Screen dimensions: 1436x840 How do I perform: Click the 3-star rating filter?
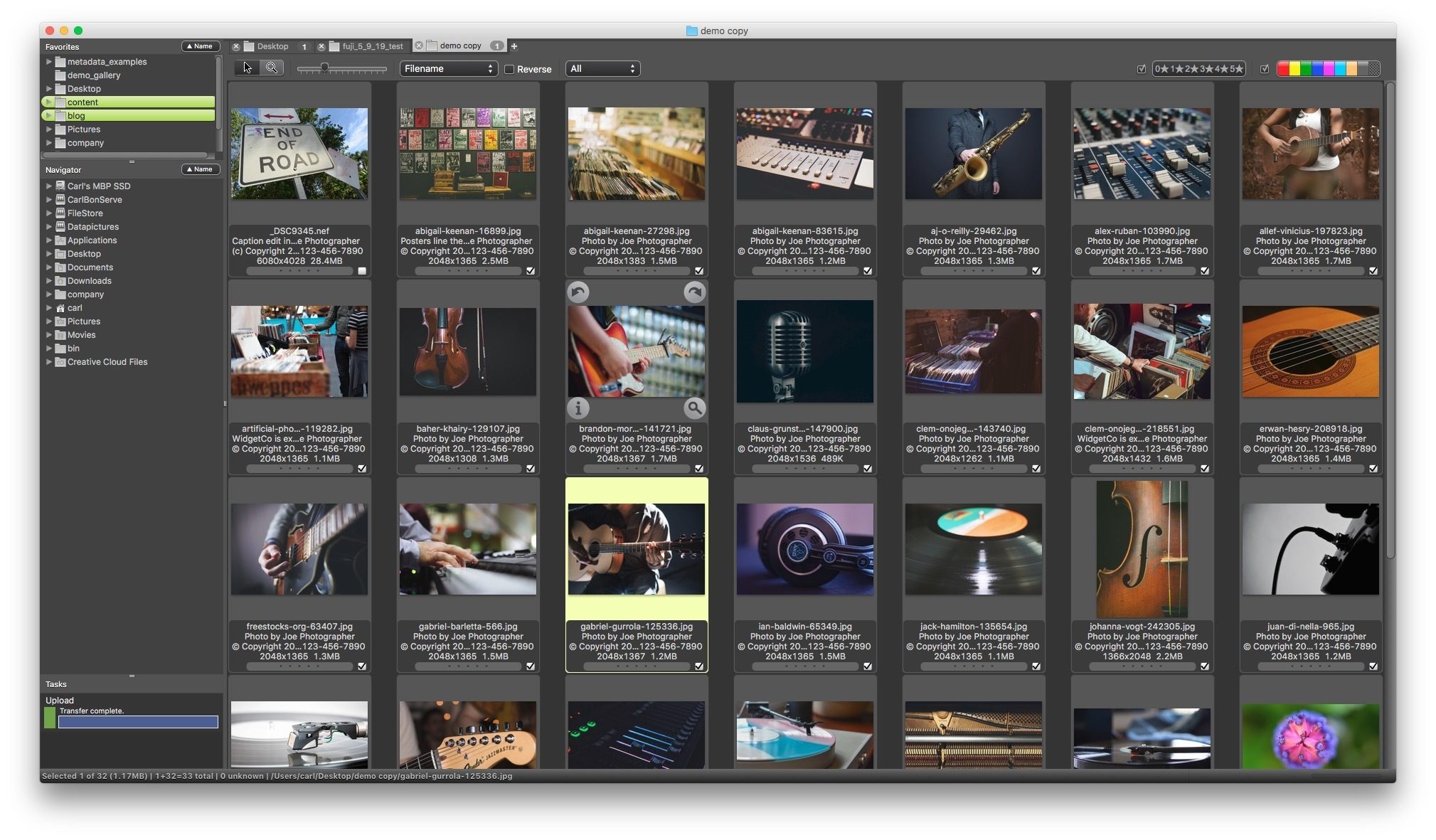coord(1205,68)
